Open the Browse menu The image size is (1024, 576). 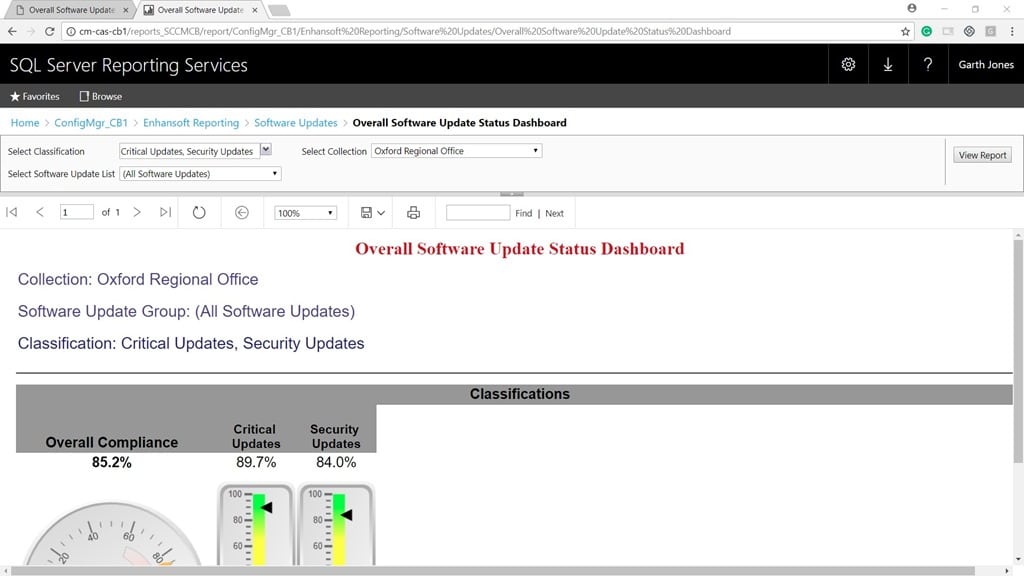pyautogui.click(x=101, y=96)
